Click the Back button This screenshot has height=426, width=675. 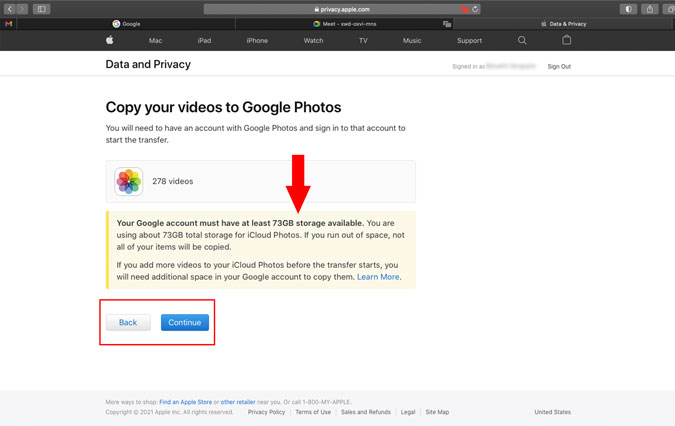point(128,322)
